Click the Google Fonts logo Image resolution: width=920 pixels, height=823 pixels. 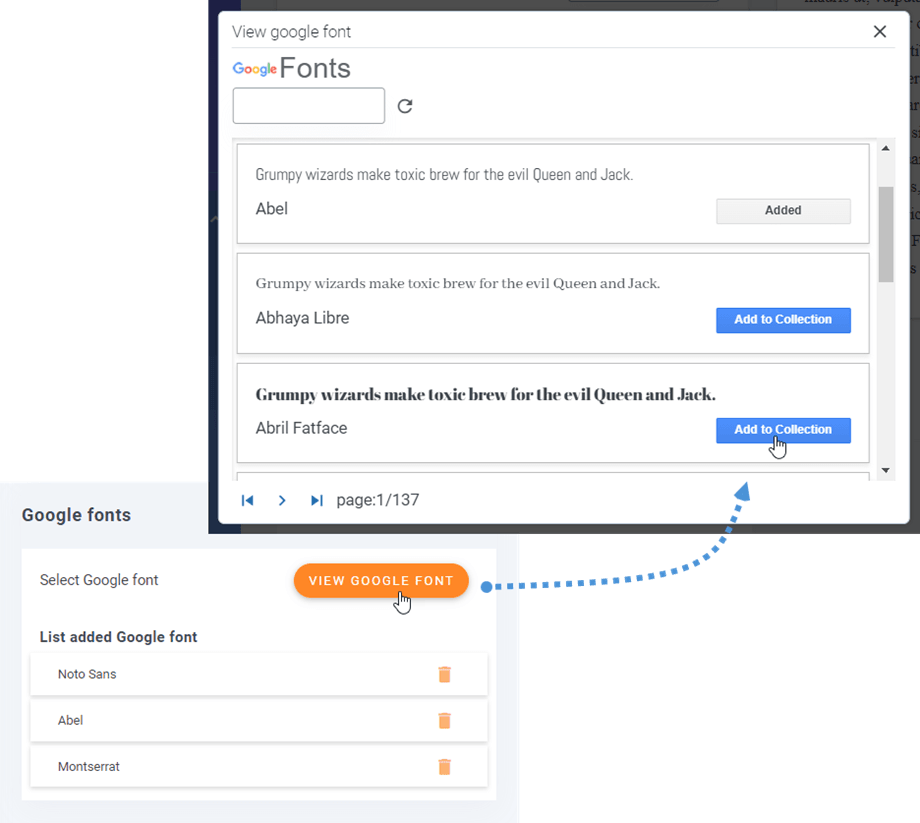click(292, 69)
